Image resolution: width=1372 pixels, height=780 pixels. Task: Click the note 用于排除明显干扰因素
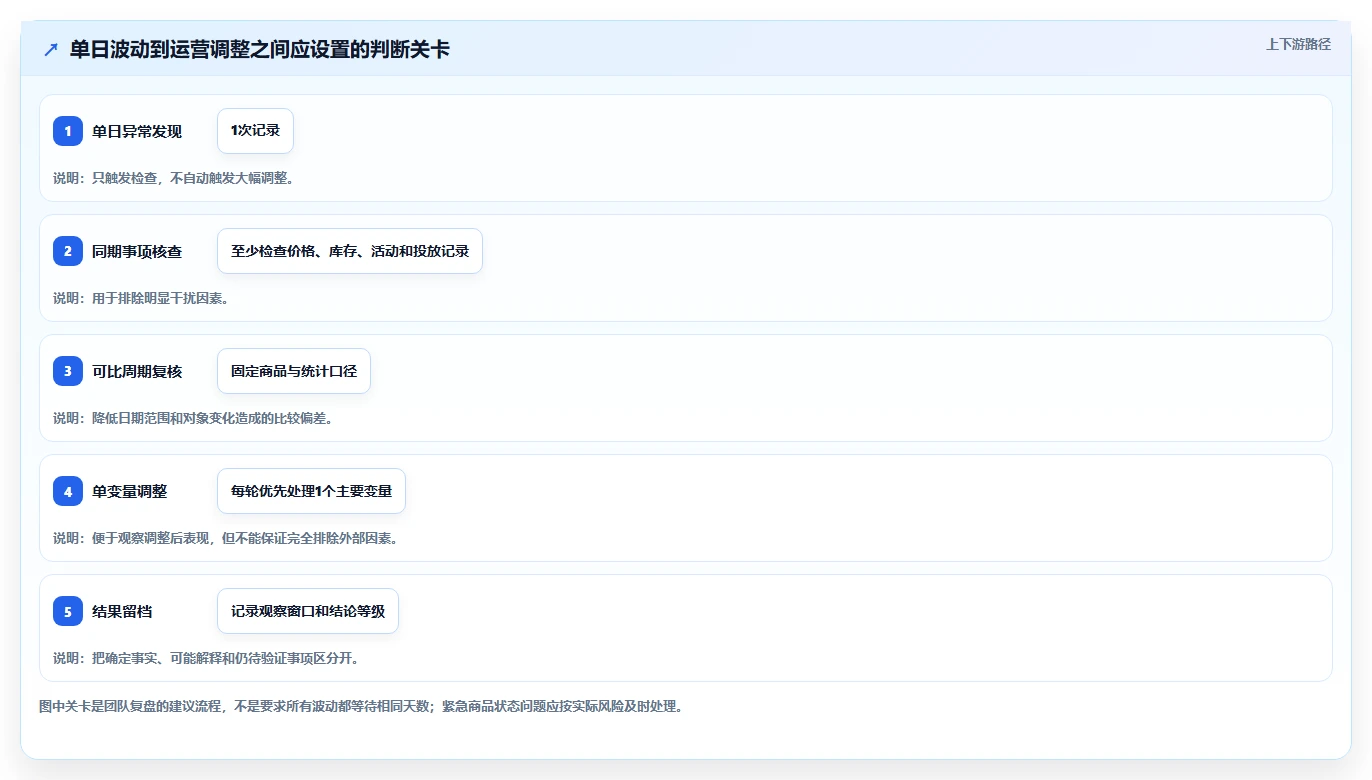click(x=141, y=298)
